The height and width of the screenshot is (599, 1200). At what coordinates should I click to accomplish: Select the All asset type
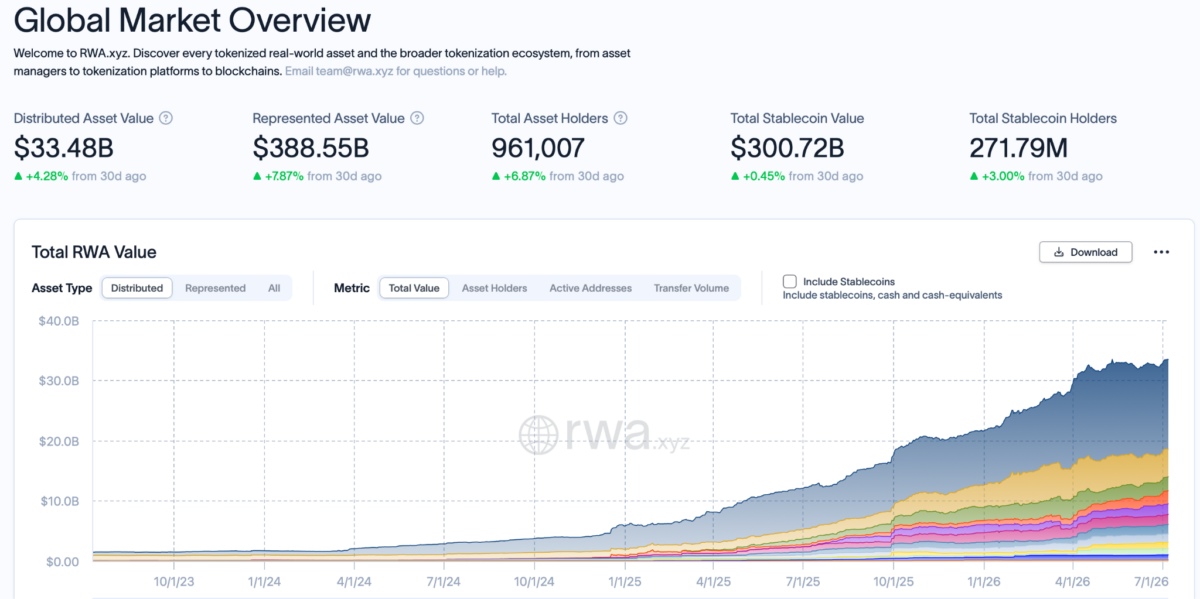tap(274, 288)
